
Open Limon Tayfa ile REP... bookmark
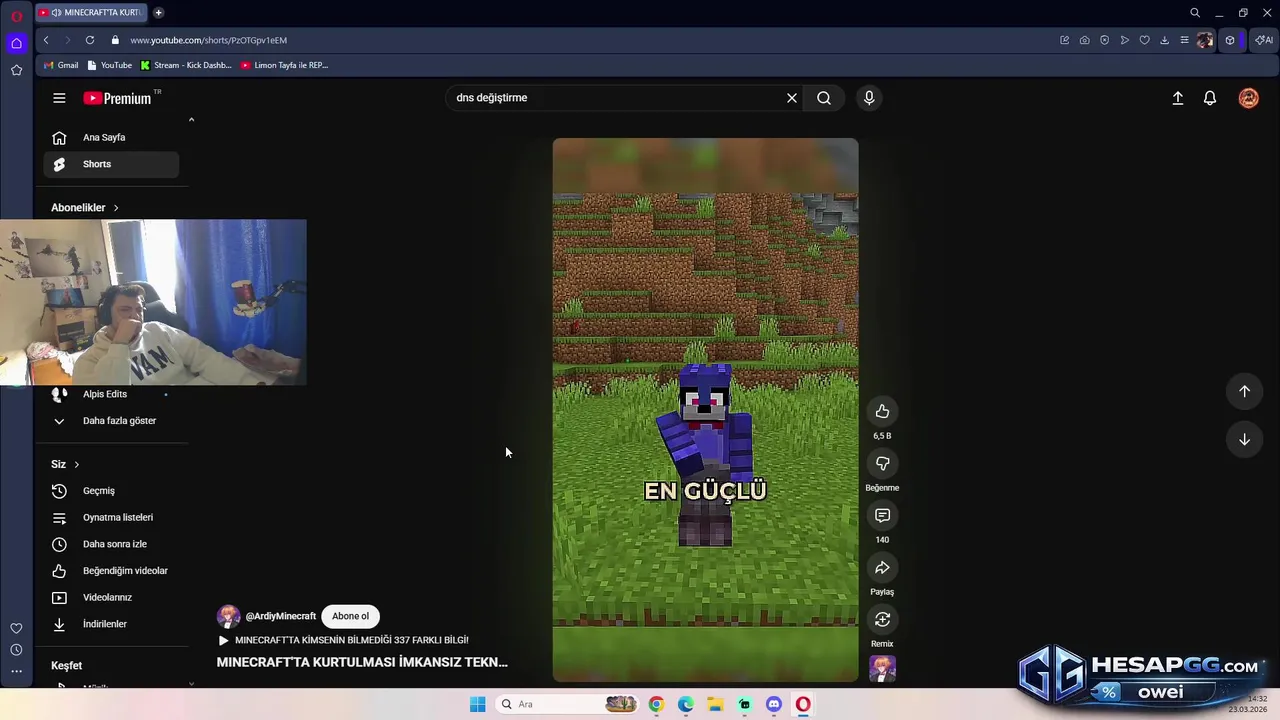coord(284,65)
